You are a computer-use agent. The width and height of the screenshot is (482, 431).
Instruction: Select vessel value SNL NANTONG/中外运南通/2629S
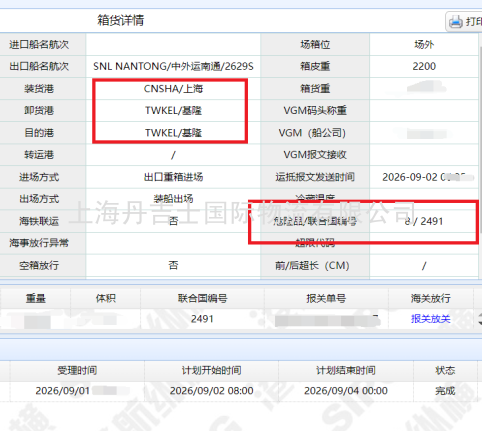[173, 66]
